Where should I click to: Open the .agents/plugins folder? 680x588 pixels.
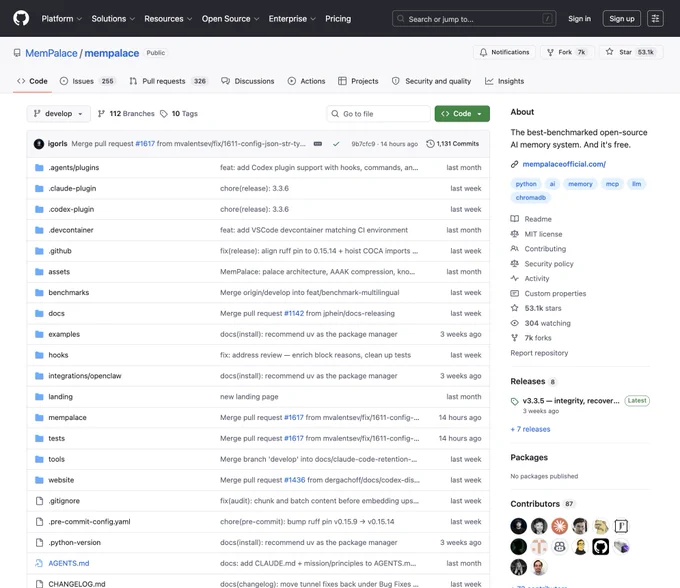pos(74,167)
